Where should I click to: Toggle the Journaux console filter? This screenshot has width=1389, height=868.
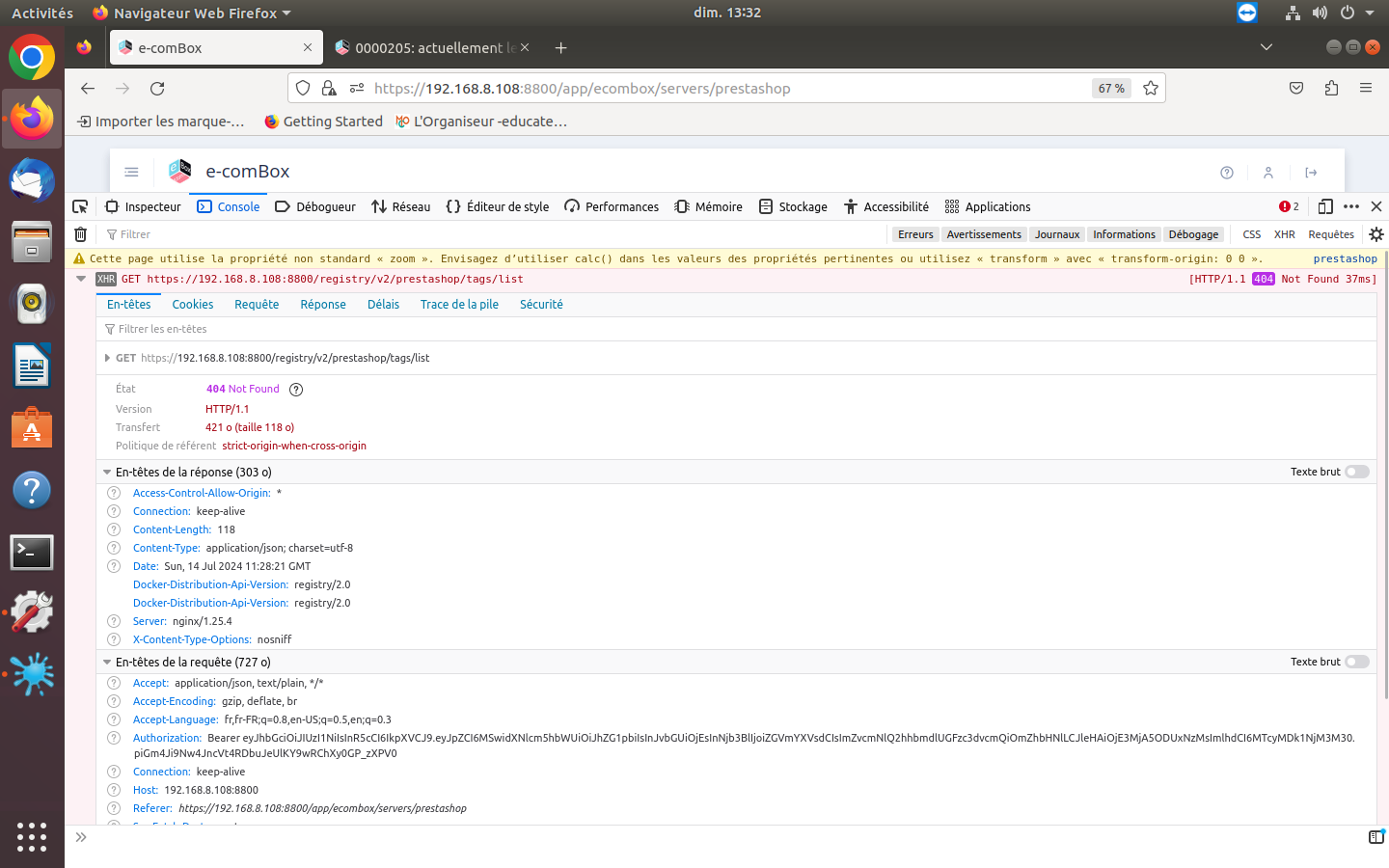pos(1057,234)
